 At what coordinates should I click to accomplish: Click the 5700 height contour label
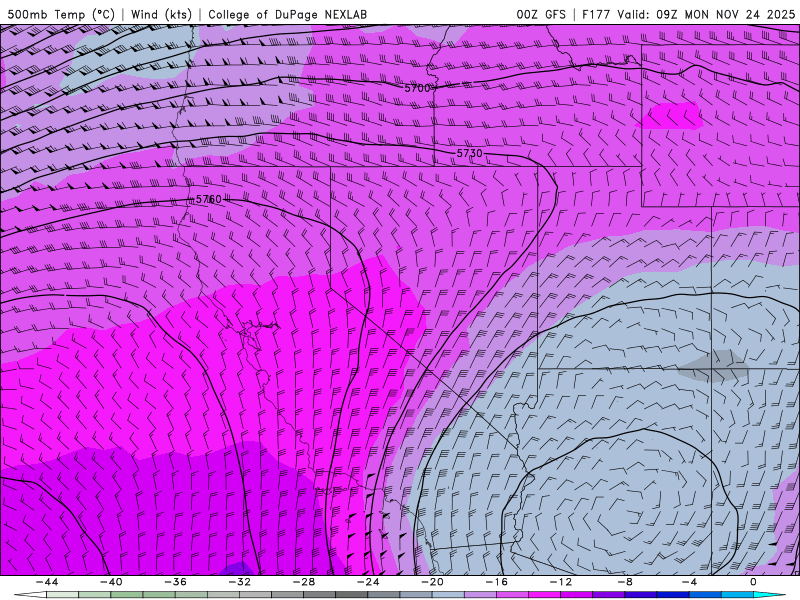click(417, 88)
